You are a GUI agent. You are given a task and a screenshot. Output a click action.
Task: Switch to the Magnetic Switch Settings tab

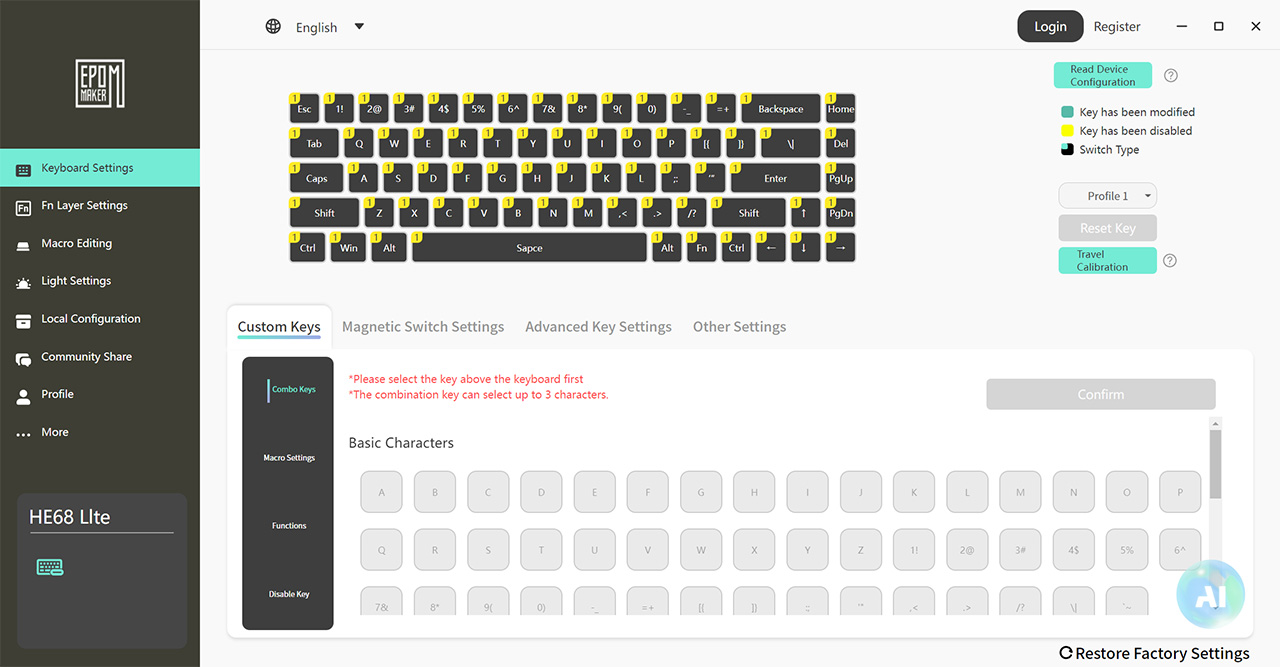423,326
